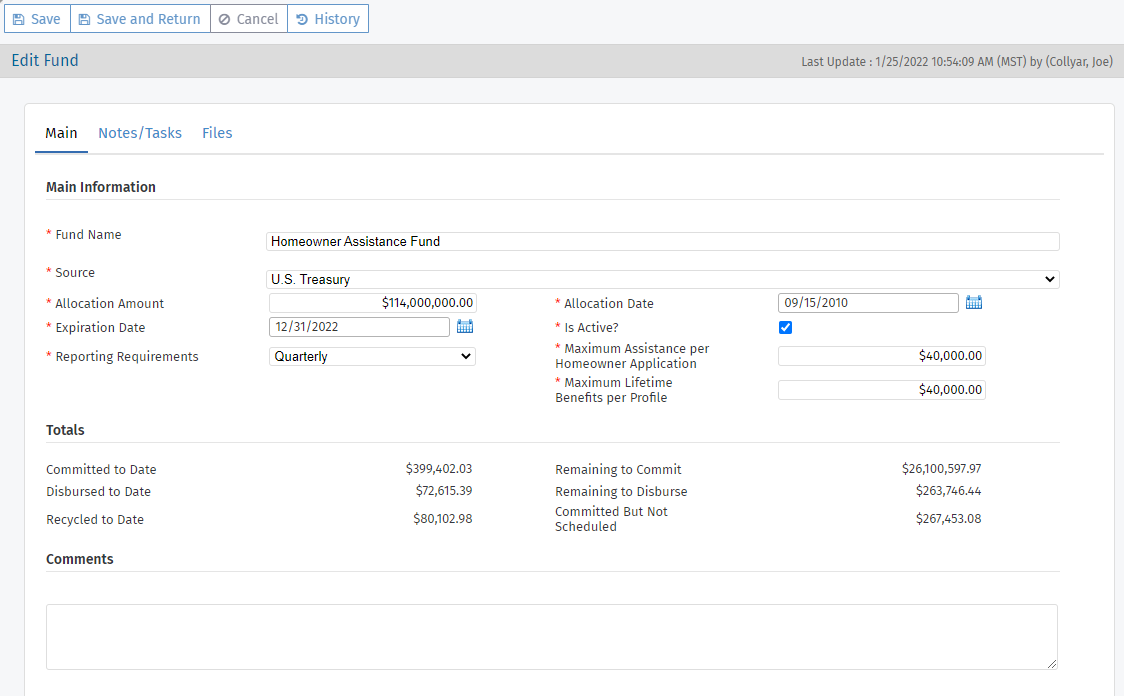Edit Maximum Lifetime Benefits per Profile field
This screenshot has width=1124, height=696.
881,390
